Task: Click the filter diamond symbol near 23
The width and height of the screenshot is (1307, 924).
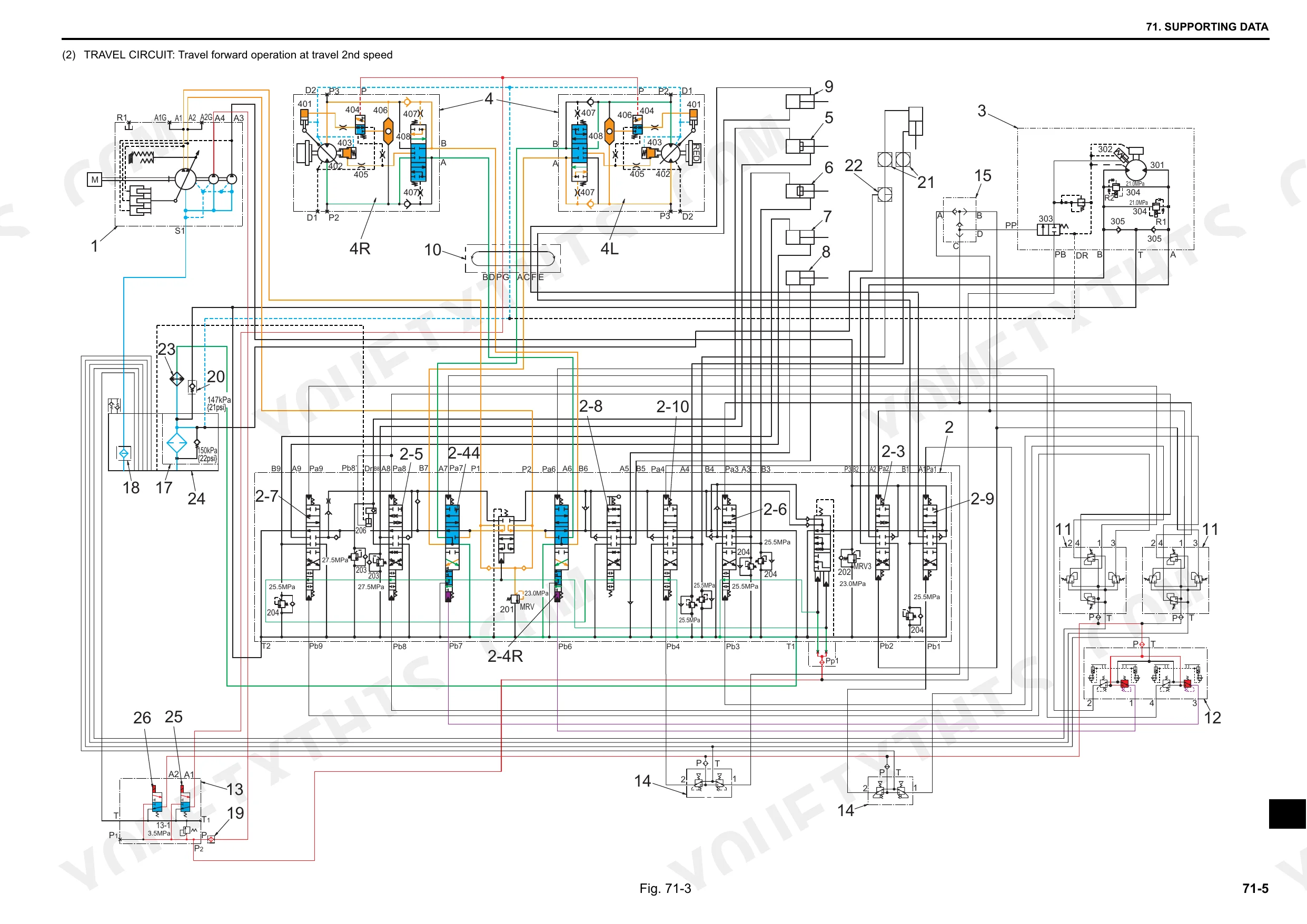Action: point(177,379)
